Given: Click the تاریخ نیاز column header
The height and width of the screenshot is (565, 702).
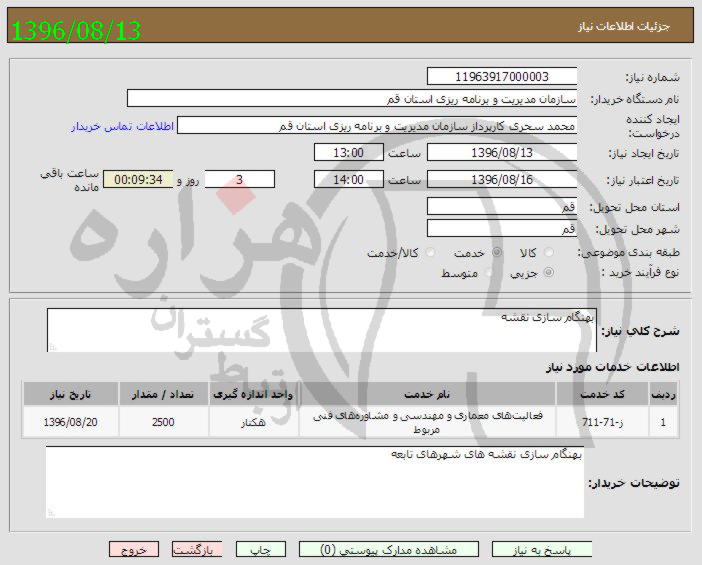Looking at the screenshot, I should pyautogui.click(x=71, y=394).
